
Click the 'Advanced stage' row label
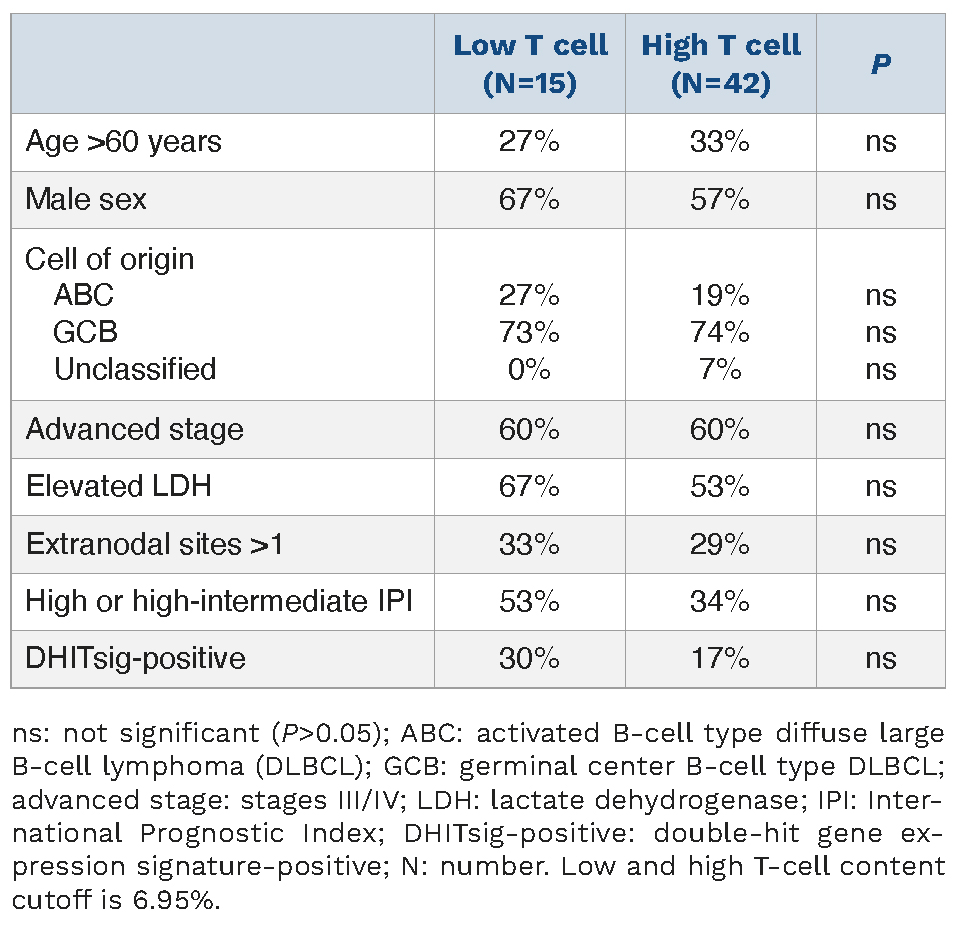point(135,430)
